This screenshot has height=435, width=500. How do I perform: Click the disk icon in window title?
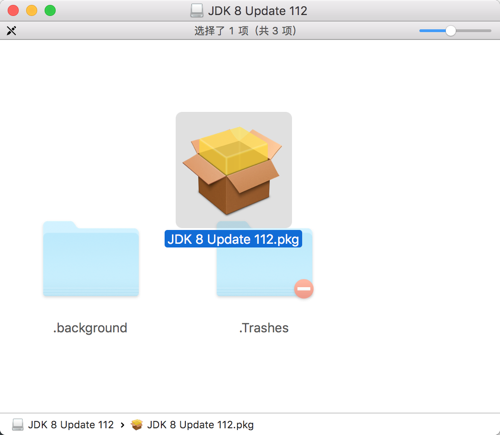(x=197, y=11)
